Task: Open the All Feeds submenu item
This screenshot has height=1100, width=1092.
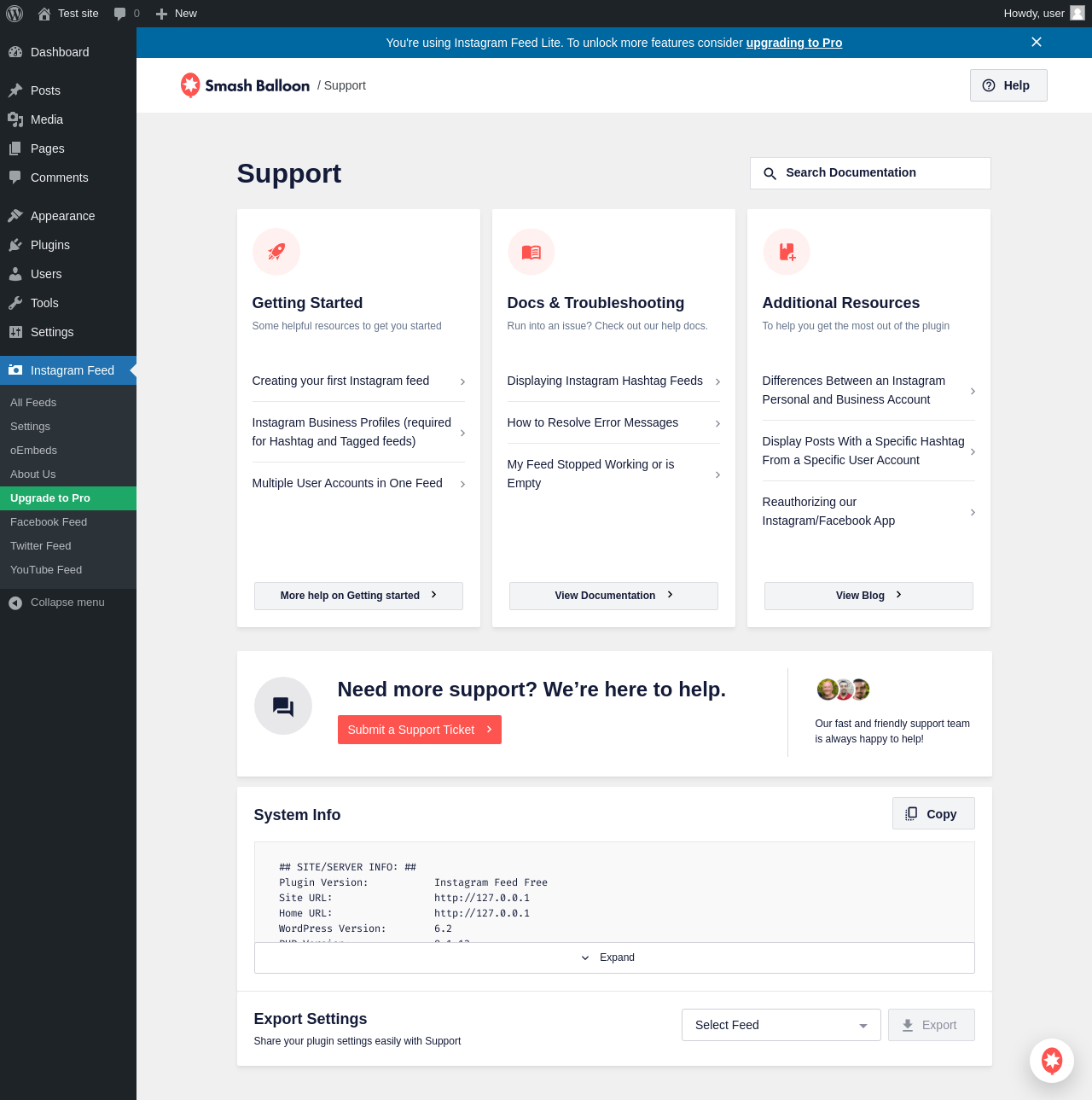Action: coord(68,403)
